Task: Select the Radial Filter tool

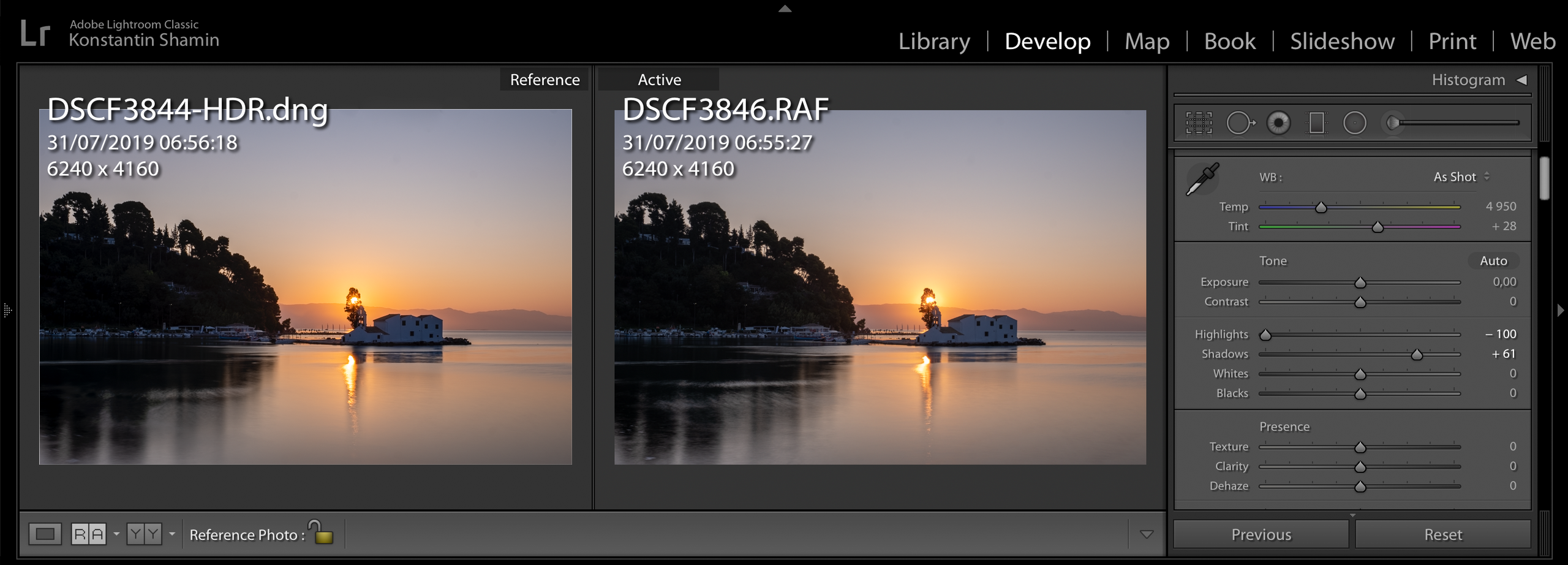Action: (1354, 123)
